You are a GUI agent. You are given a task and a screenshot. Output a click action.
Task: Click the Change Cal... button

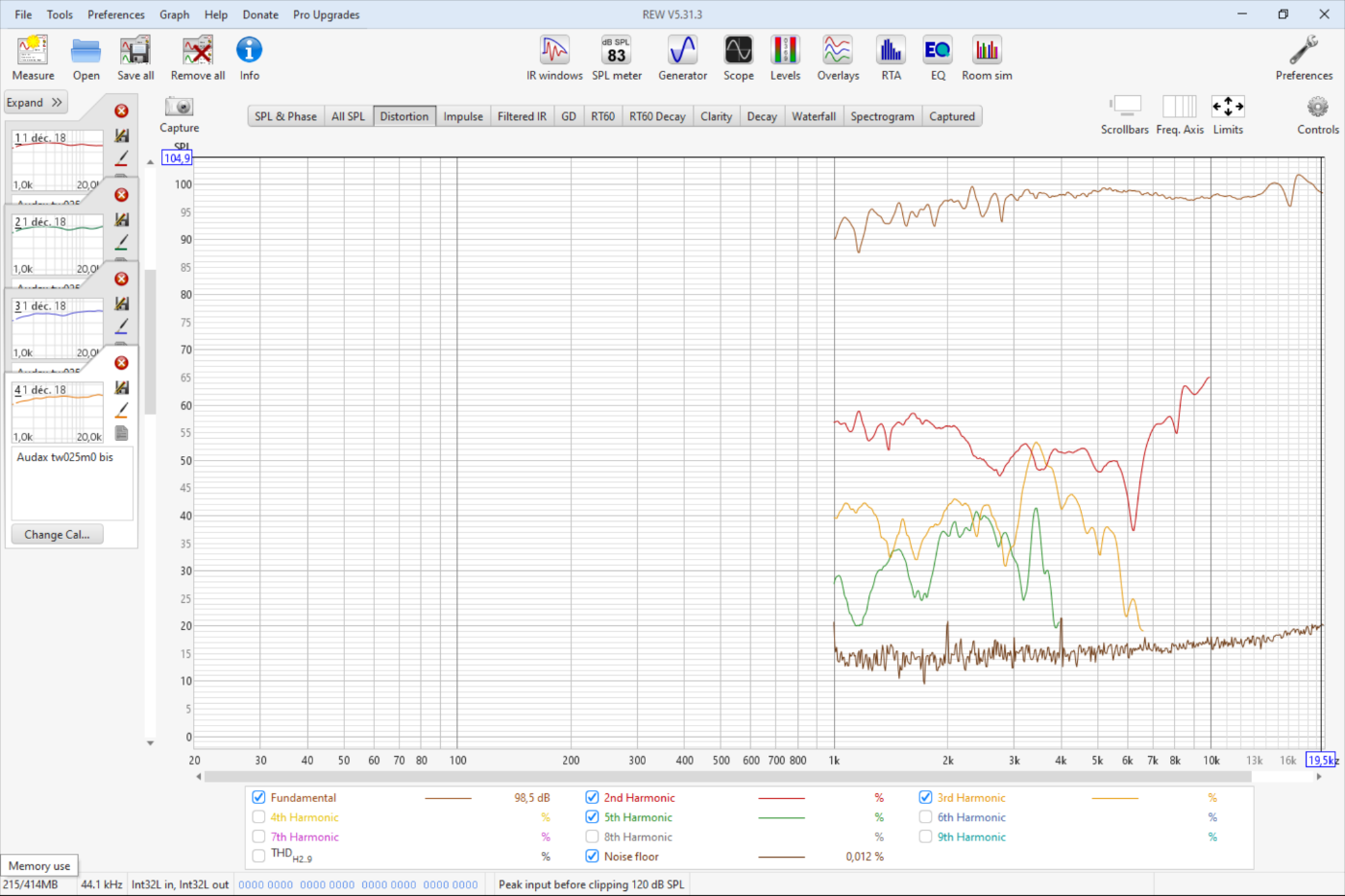tap(57, 535)
